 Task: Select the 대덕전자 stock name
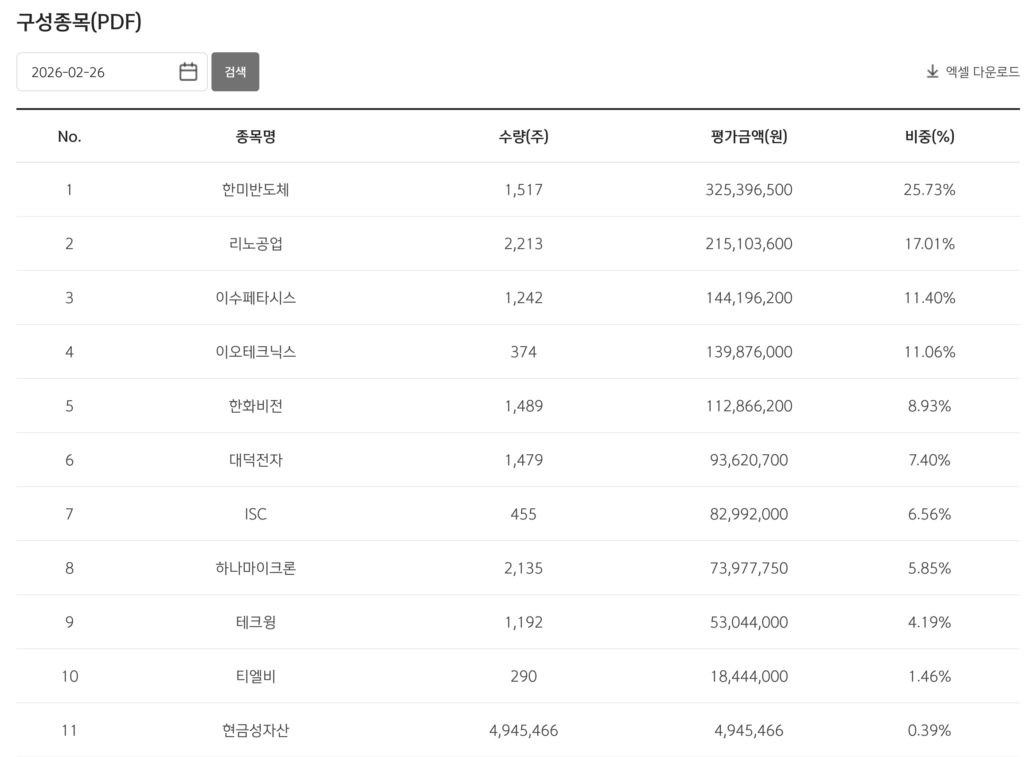[256, 460]
